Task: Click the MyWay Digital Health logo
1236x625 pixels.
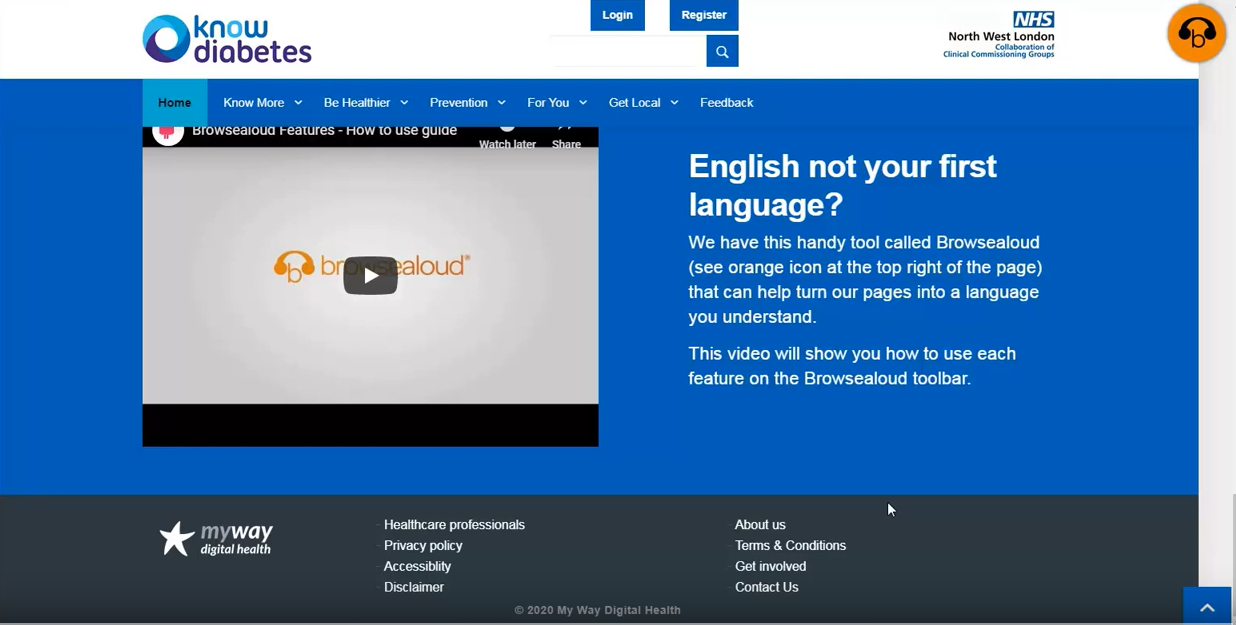Action: pos(217,538)
